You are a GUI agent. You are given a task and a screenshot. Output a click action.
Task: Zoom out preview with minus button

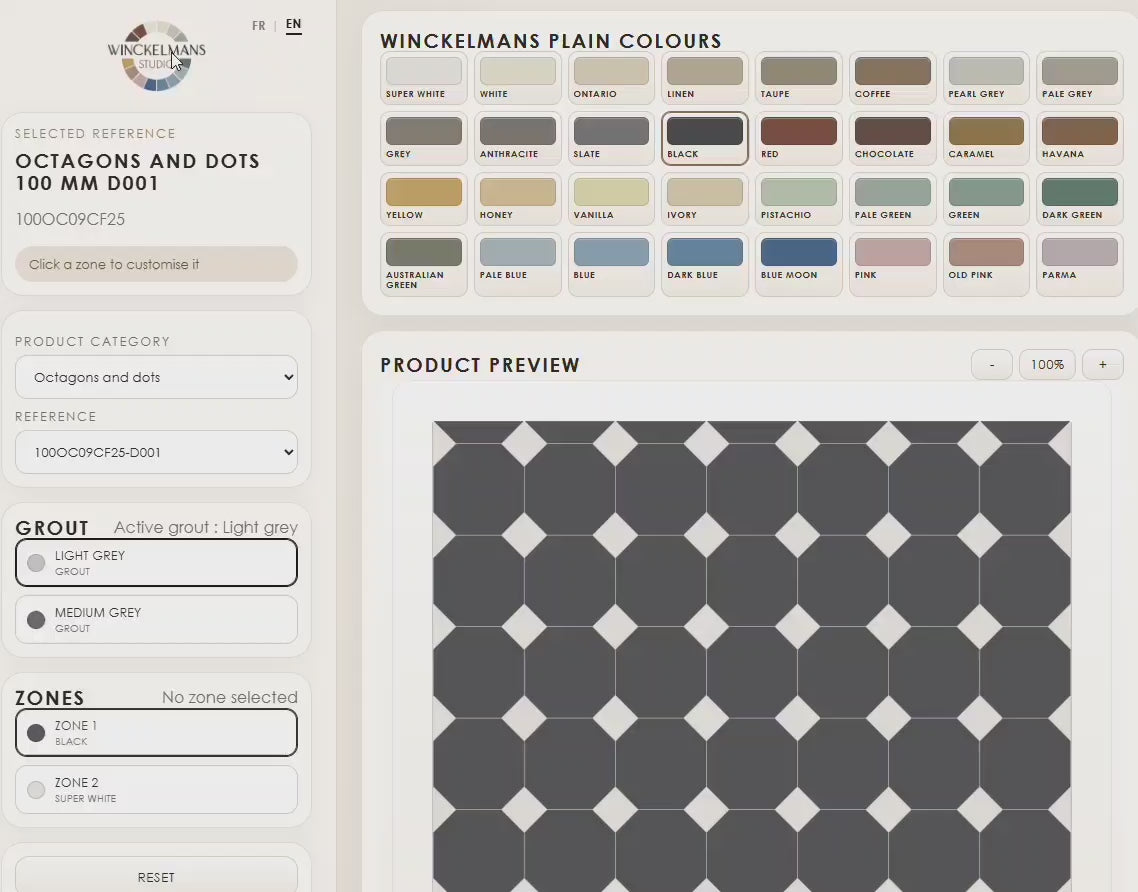point(991,364)
